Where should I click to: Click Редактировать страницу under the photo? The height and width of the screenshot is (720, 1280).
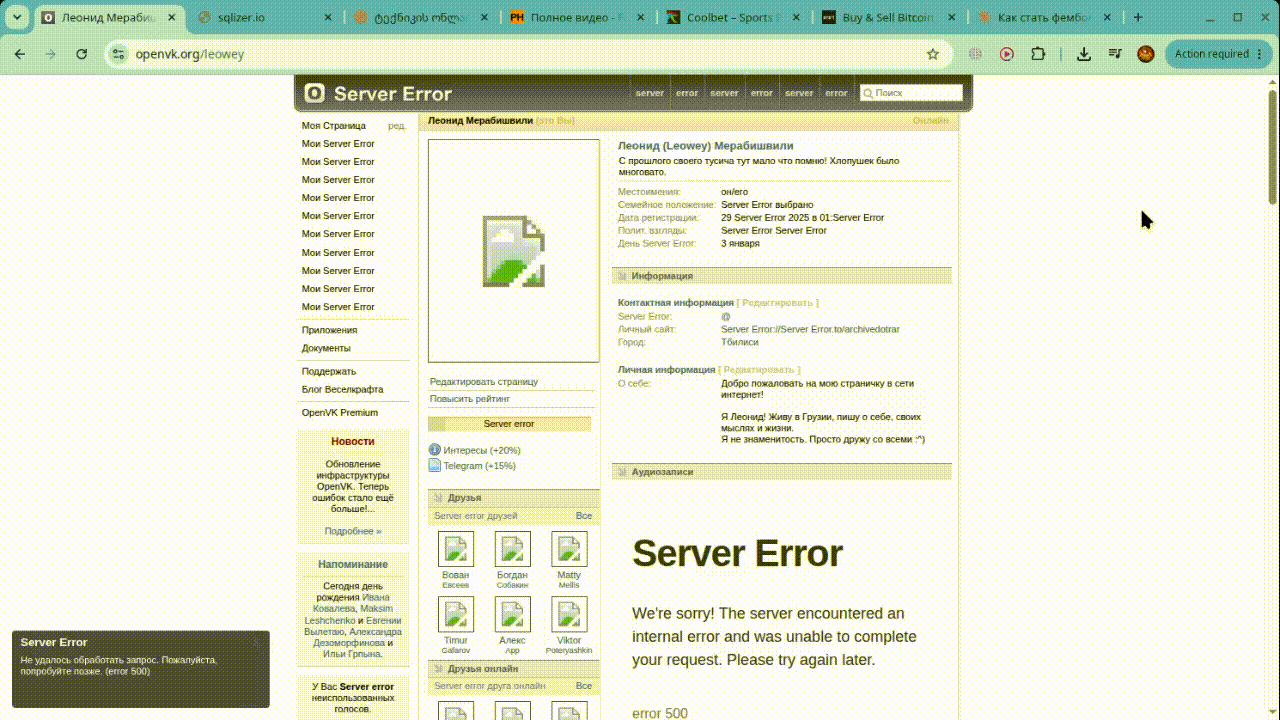point(484,382)
